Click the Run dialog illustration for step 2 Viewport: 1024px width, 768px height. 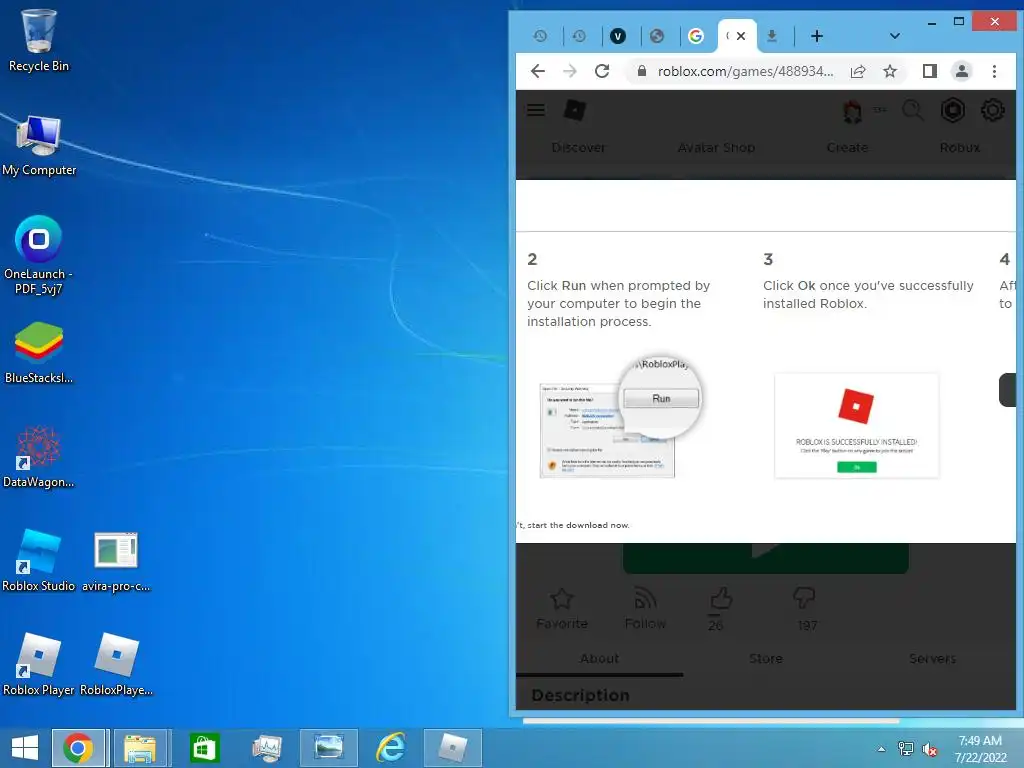[619, 418]
